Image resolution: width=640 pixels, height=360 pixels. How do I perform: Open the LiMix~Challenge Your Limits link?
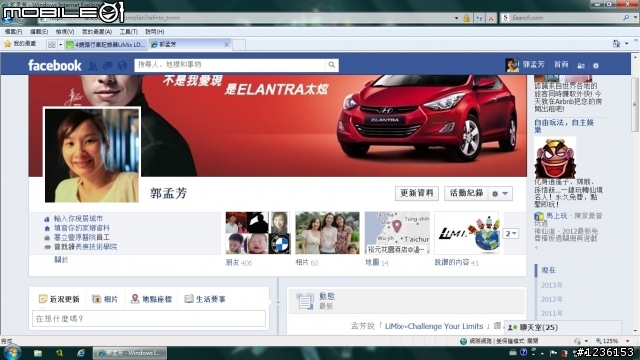pos(434,326)
